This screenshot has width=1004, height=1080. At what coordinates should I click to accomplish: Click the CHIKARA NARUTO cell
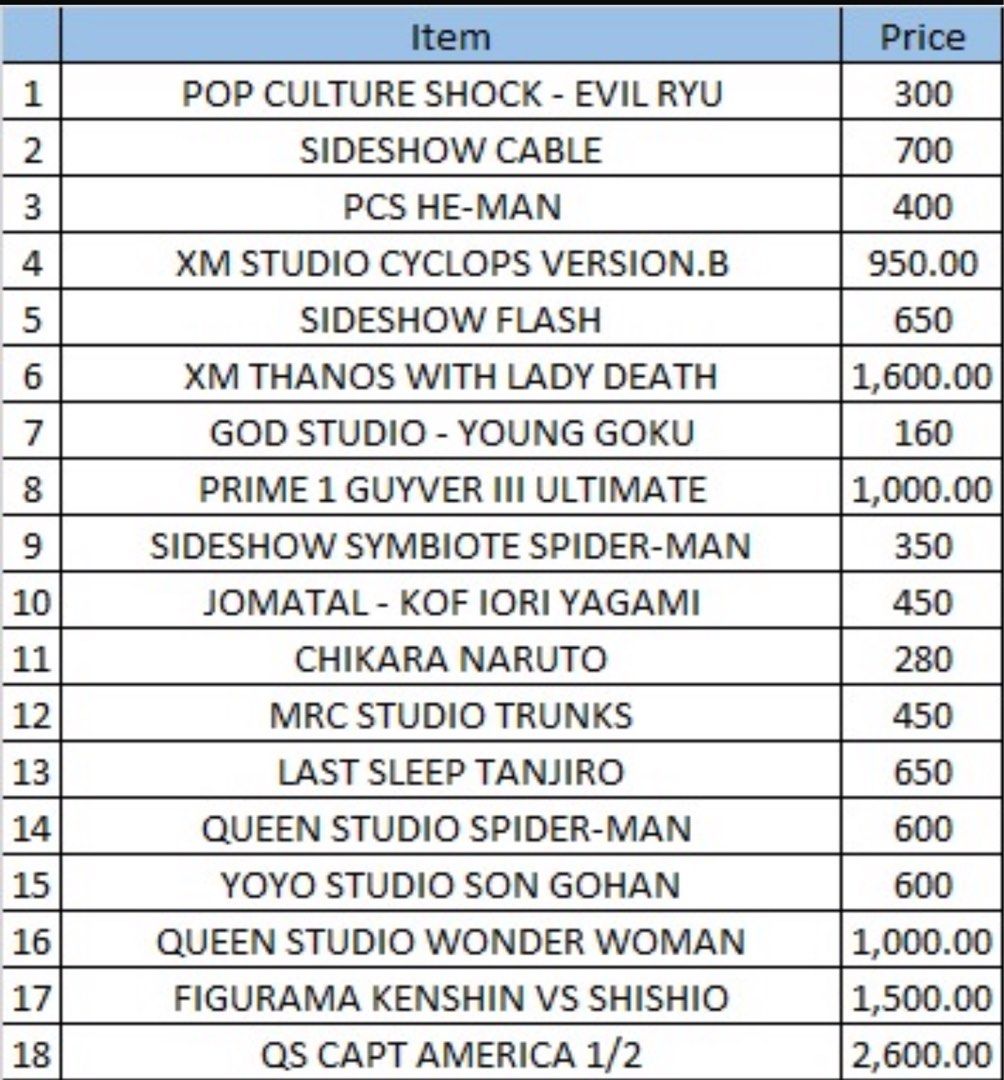click(x=450, y=656)
